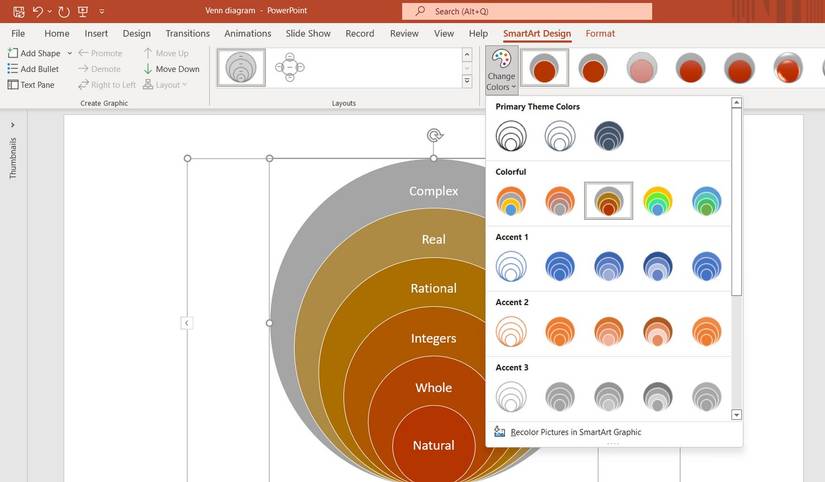Switch to the Insert tab
Viewport: 825px width, 482px height.
coord(96,33)
